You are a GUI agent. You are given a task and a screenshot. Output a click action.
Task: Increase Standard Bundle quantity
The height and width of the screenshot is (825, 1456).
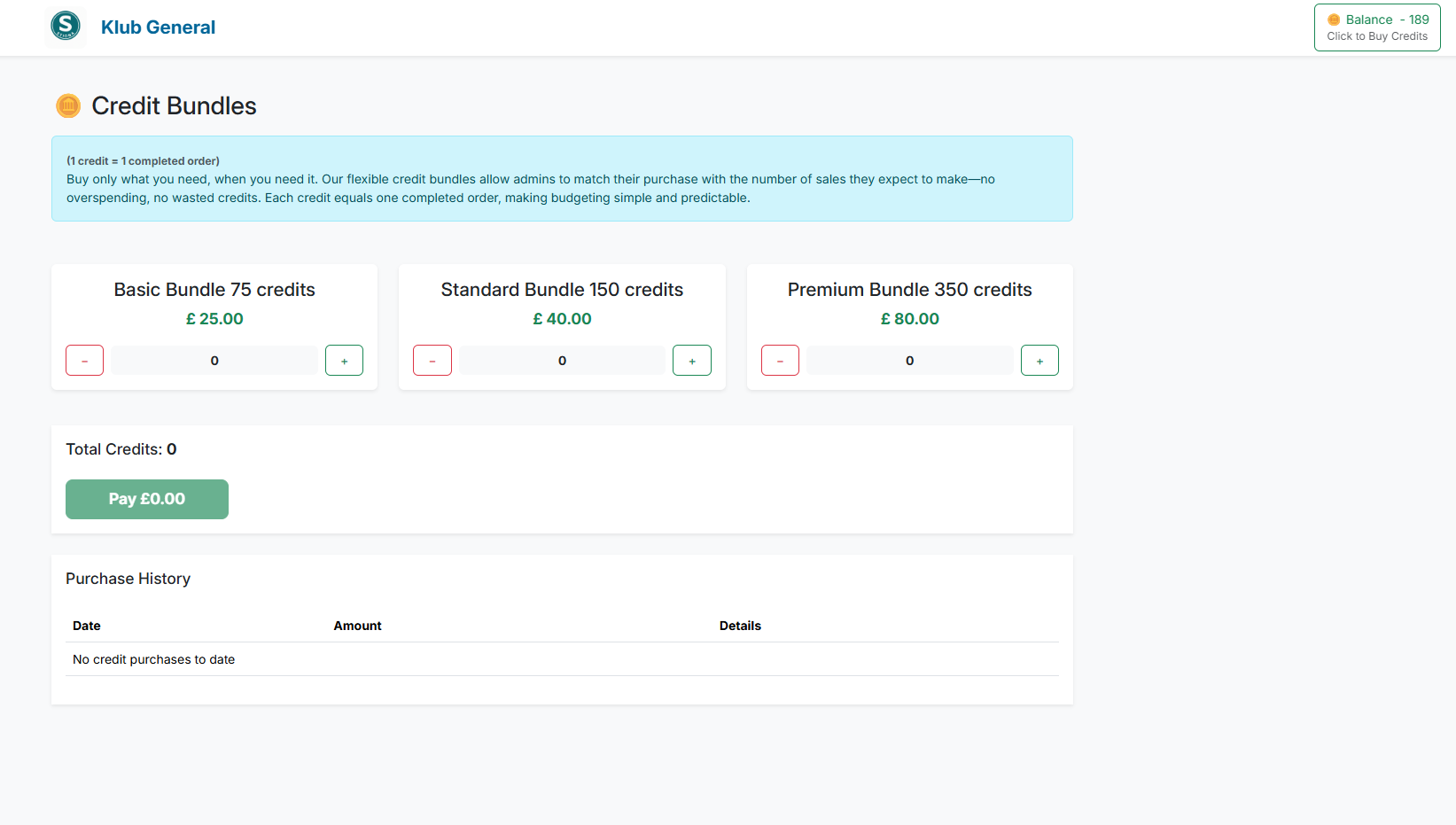tap(692, 360)
